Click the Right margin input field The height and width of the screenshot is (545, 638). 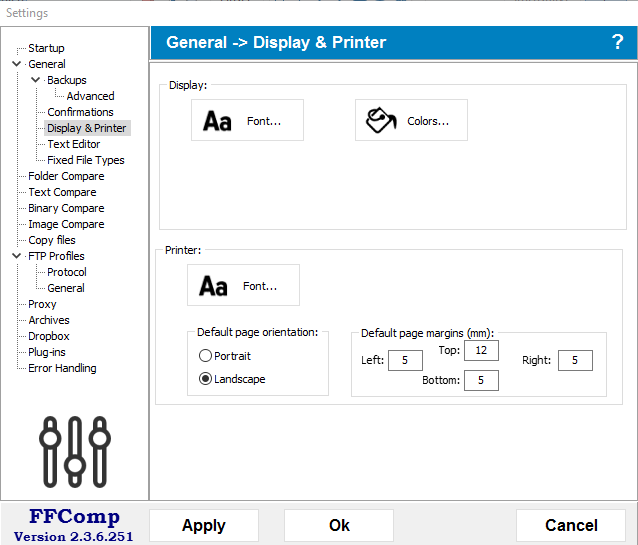[x=575, y=360]
